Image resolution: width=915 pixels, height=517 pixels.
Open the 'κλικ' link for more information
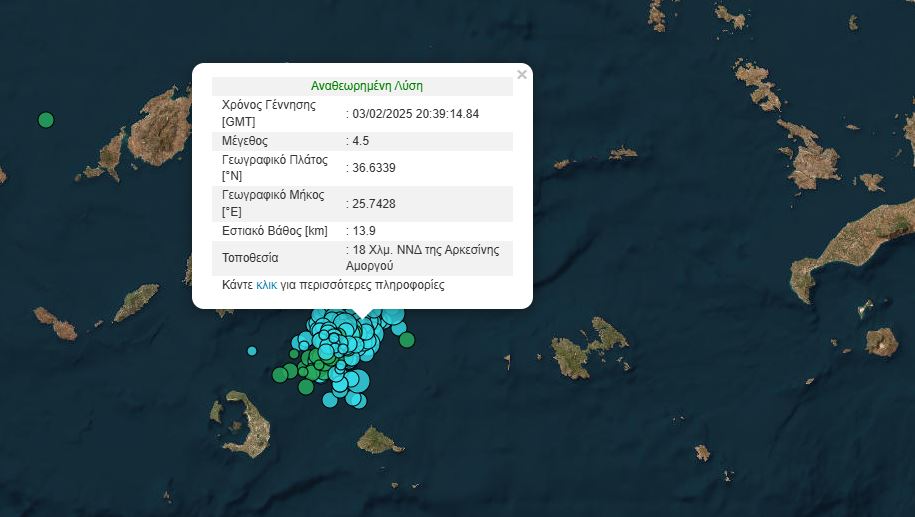point(266,285)
